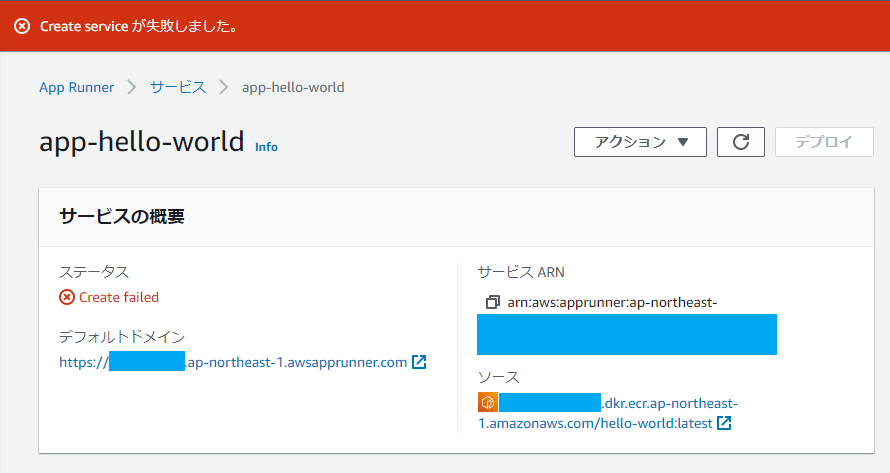Open the Info link next to app-hello-world
Viewport: 890px width, 473px height.
[x=266, y=147]
